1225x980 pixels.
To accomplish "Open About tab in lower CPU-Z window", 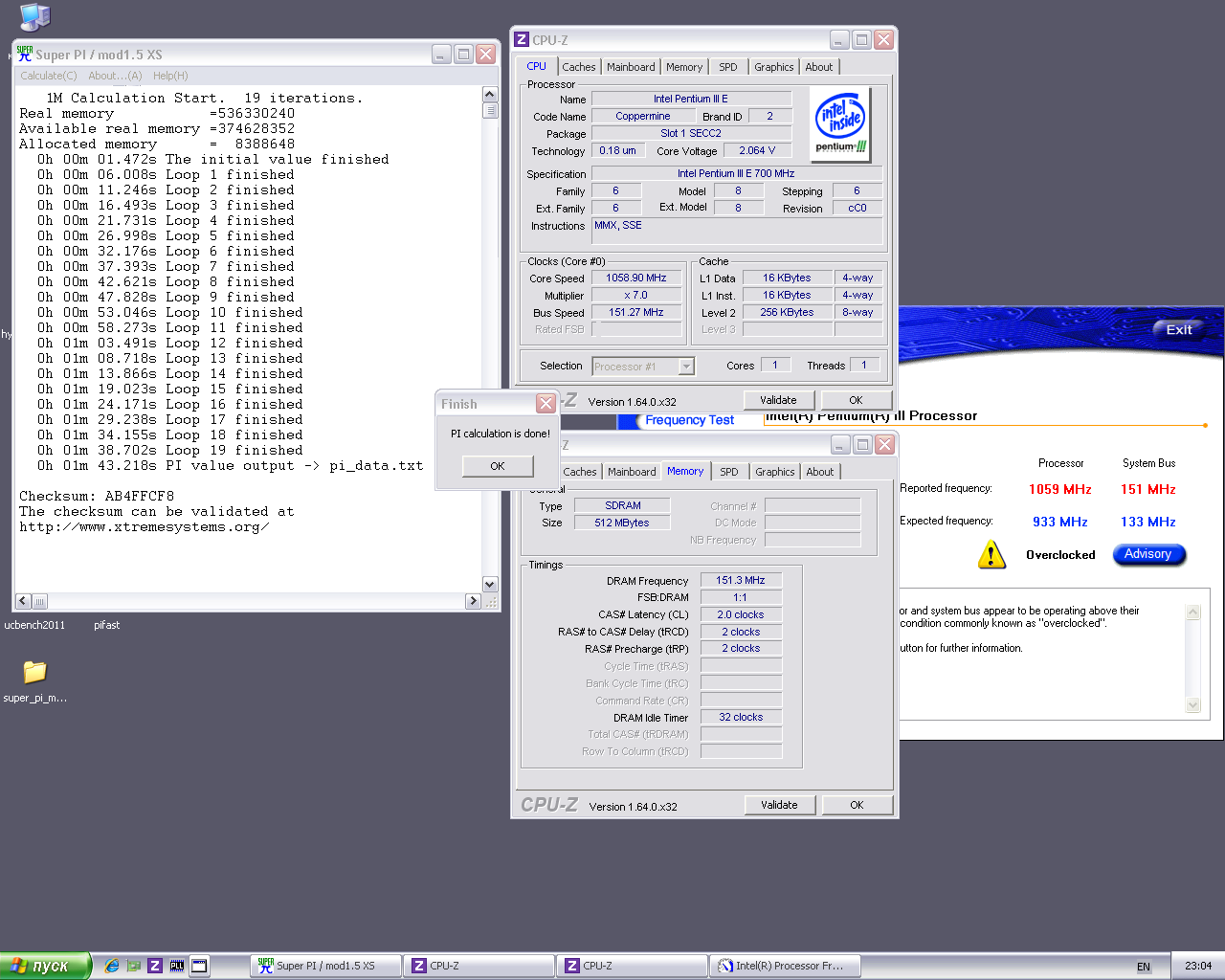I will coord(820,472).
